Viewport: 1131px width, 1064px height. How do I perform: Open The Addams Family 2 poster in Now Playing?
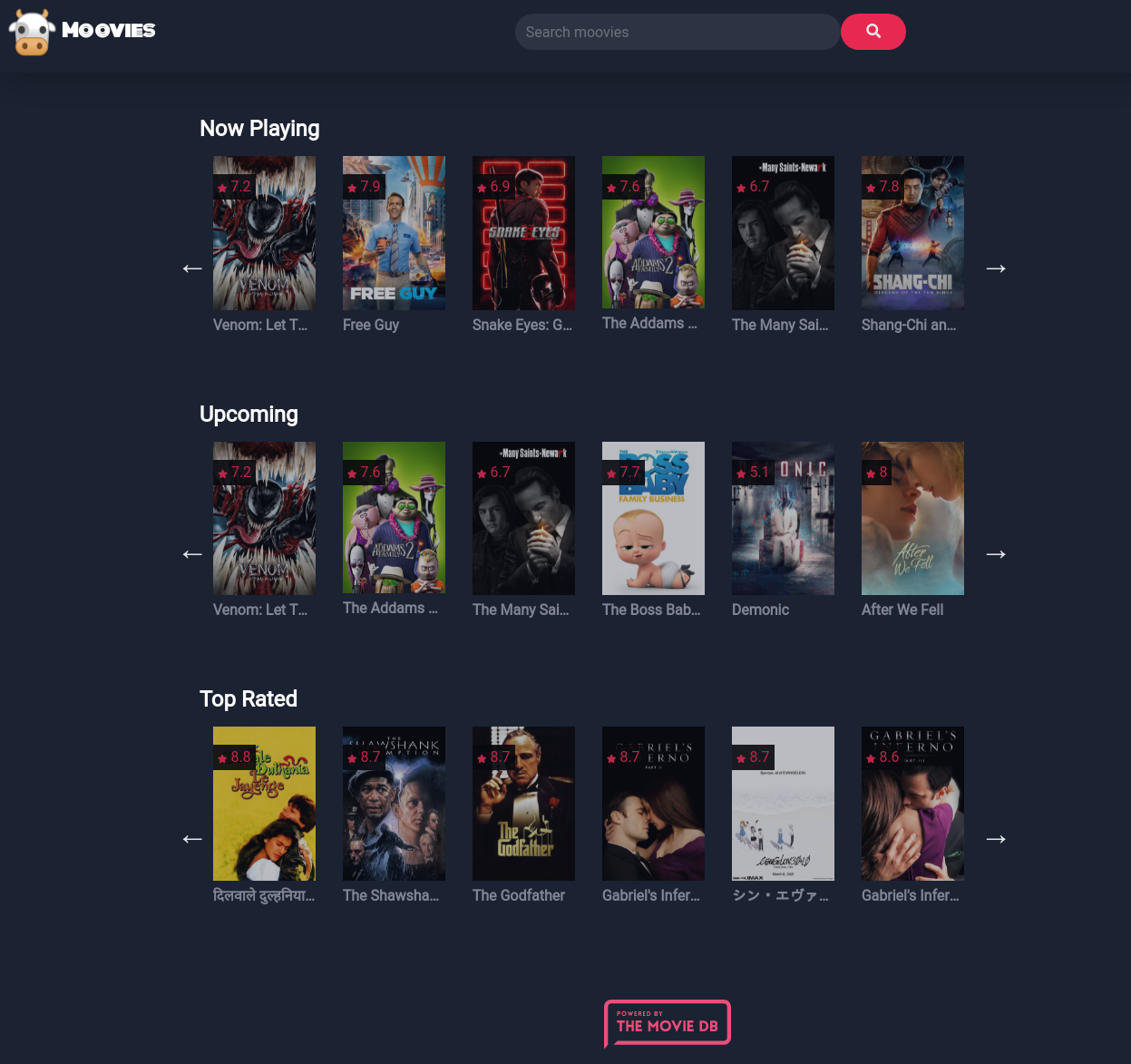pos(653,232)
